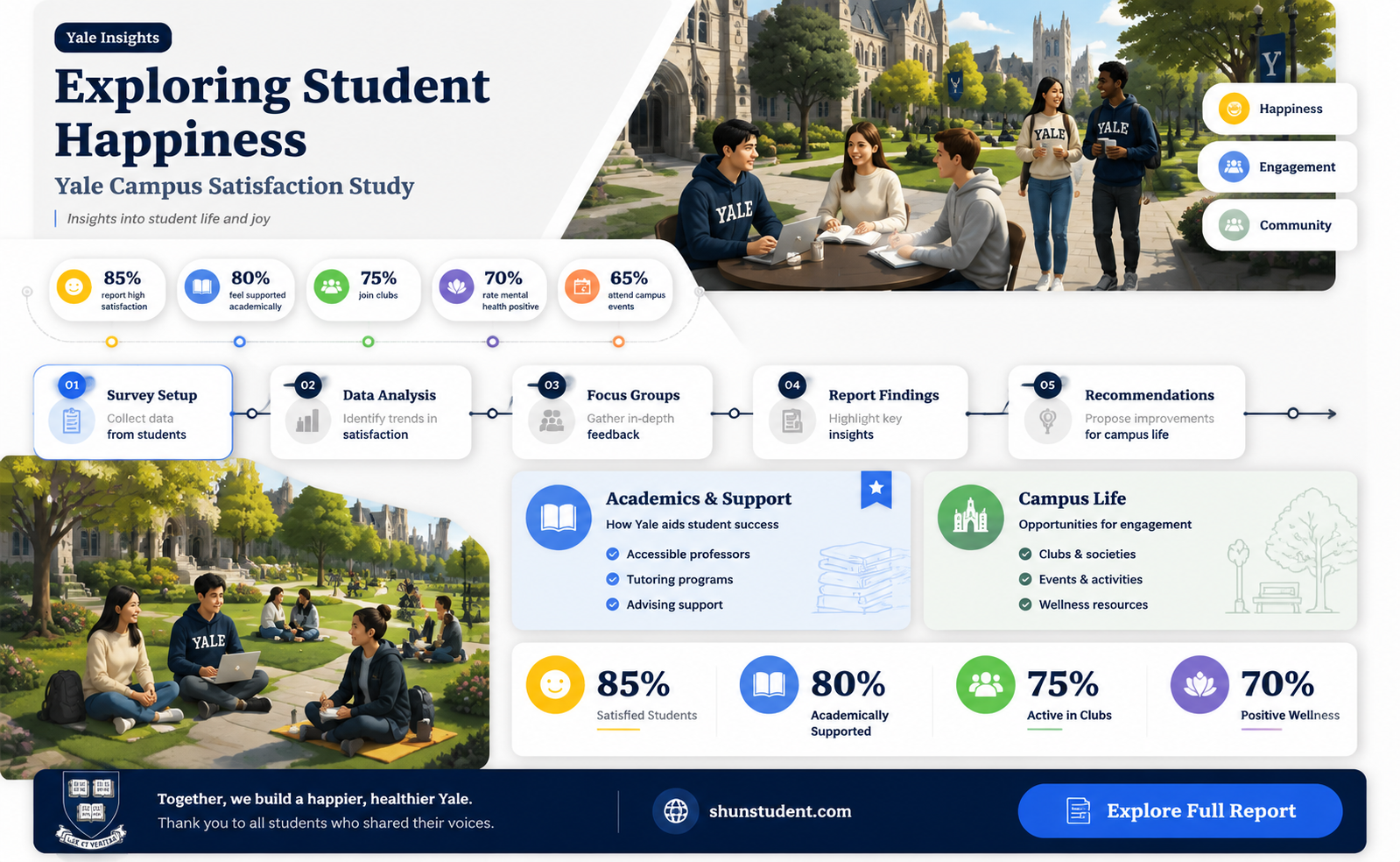The height and width of the screenshot is (862, 1400).
Task: Click the Explore Full Report button
Action: coord(1180,811)
